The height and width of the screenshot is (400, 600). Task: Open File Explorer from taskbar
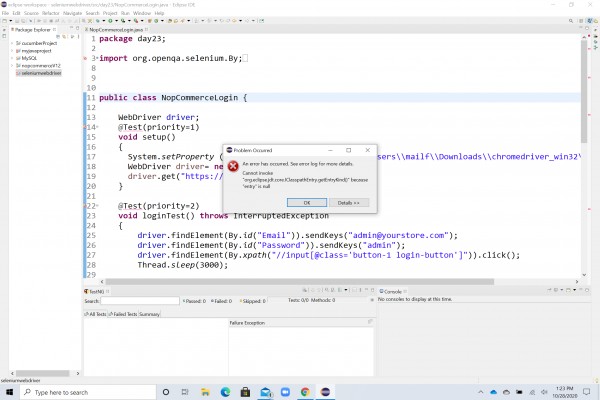click(205, 392)
